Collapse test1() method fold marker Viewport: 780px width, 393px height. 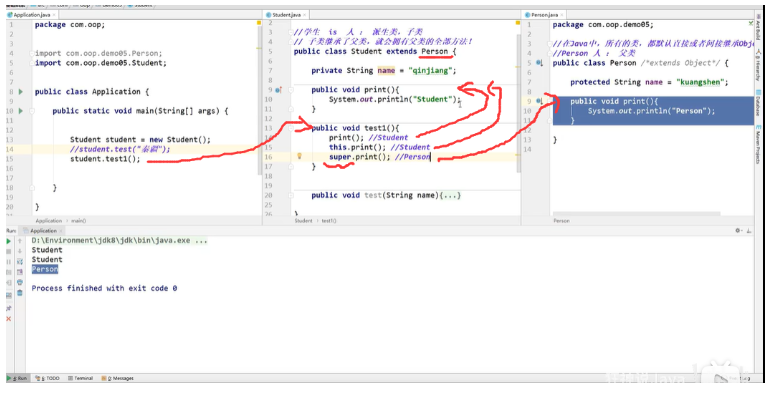point(291,128)
